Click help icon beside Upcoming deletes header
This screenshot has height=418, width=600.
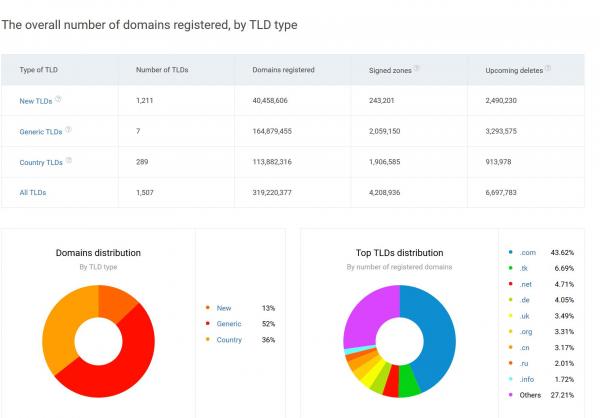[x=548, y=69]
